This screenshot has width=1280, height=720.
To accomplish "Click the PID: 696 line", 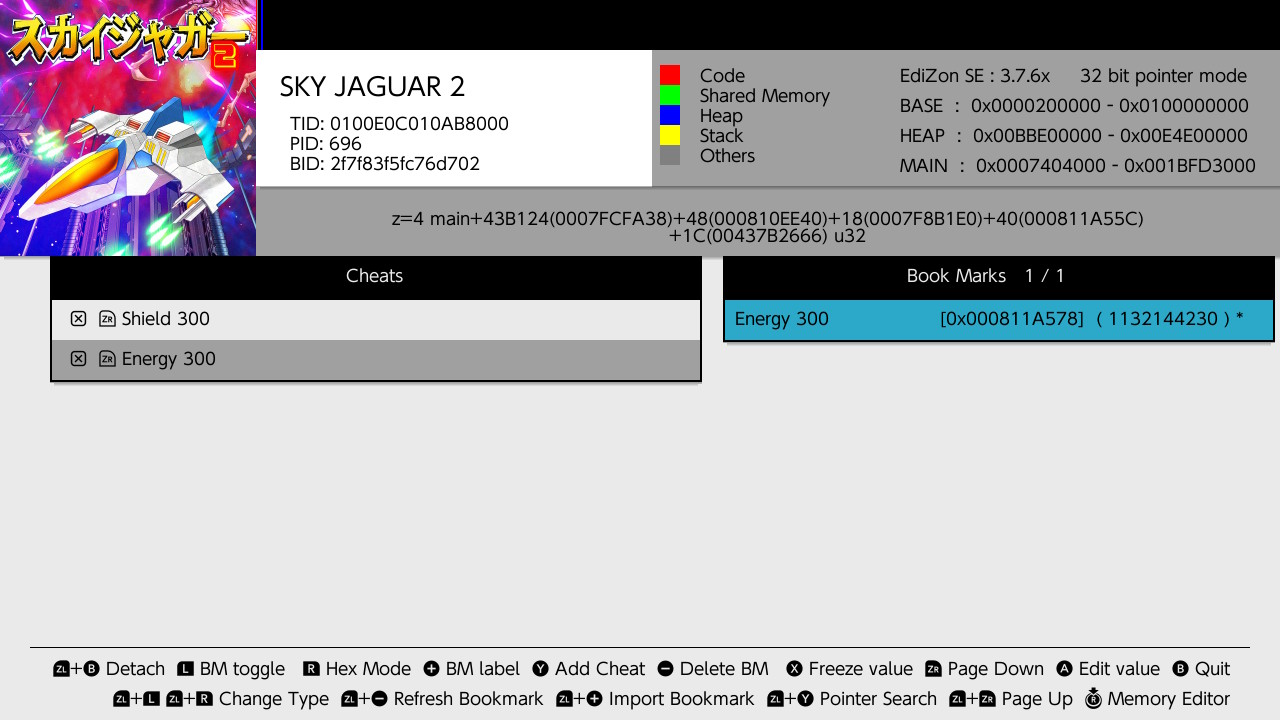I will (x=326, y=144).
